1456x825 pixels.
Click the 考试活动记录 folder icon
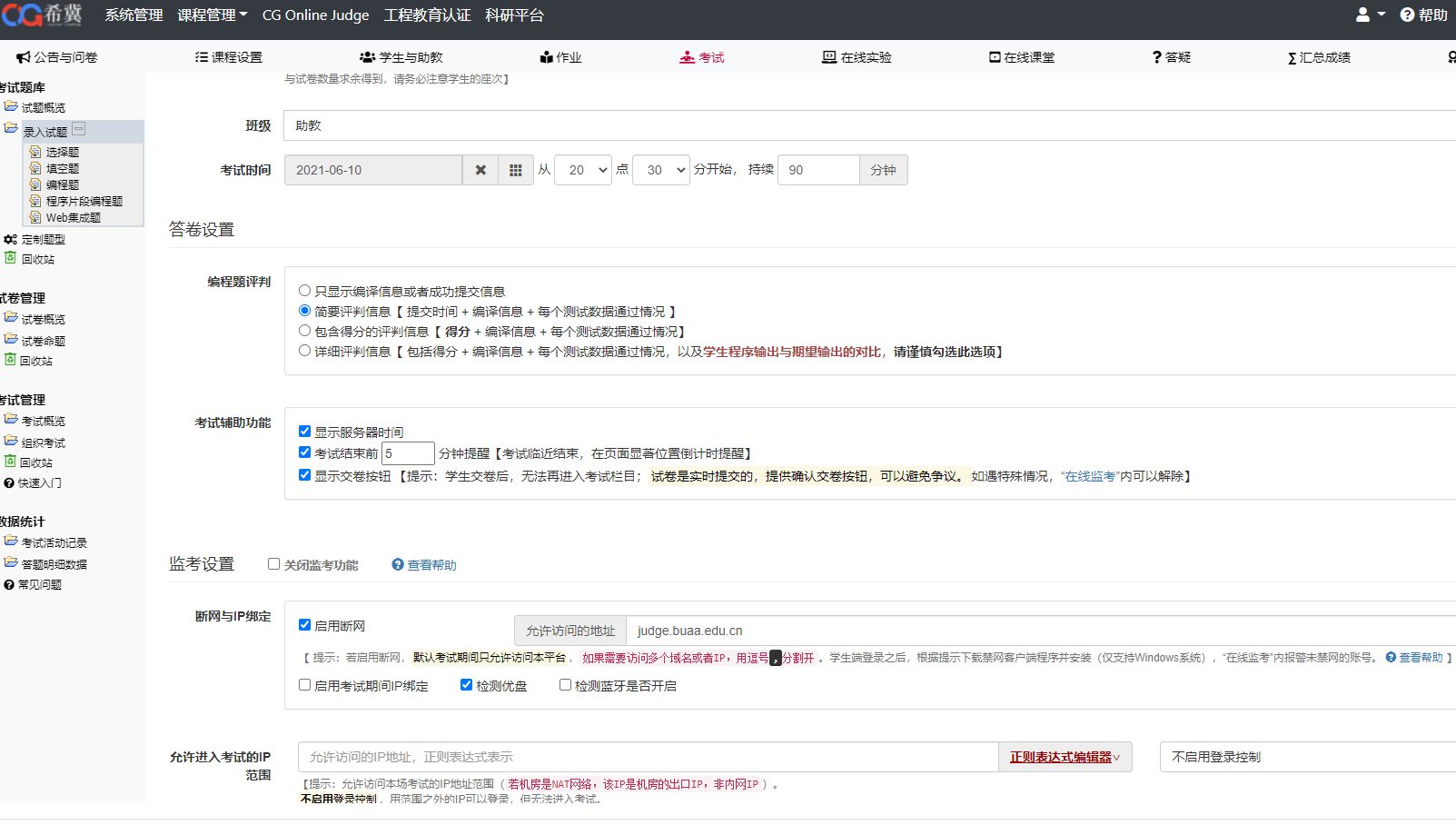pyautogui.click(x=11, y=542)
